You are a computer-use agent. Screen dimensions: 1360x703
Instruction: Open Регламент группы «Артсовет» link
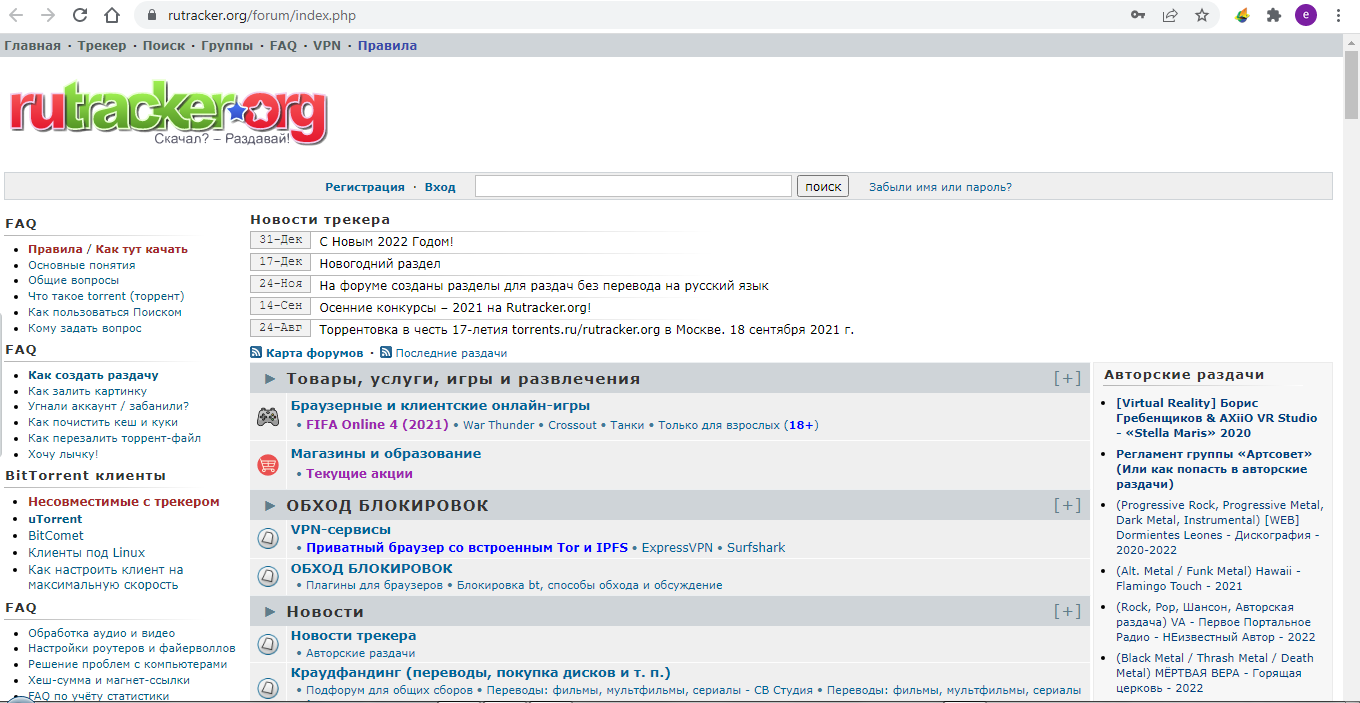point(1212,469)
